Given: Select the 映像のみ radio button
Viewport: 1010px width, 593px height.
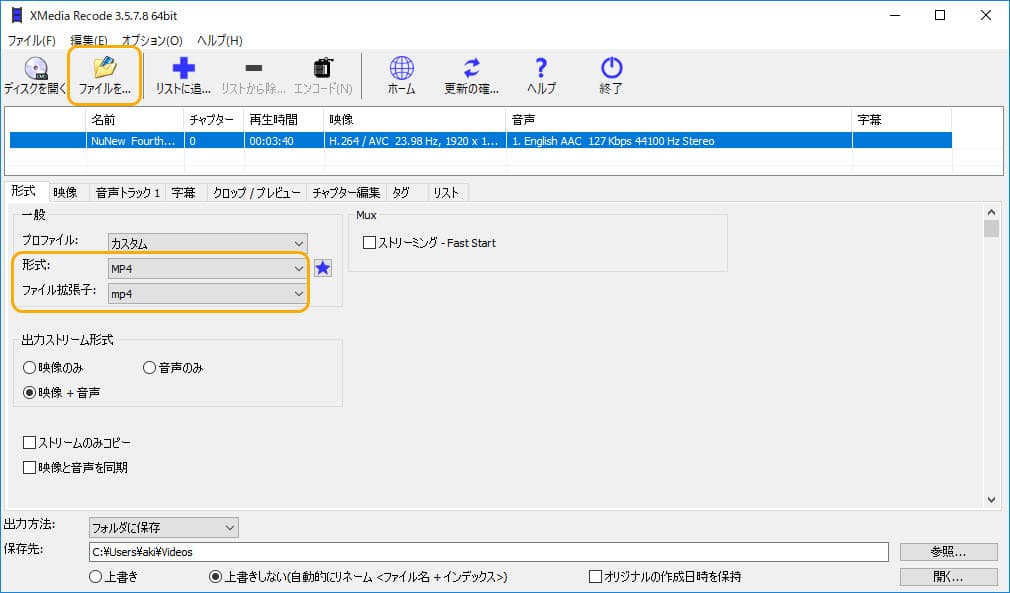Looking at the screenshot, I should [x=30, y=368].
